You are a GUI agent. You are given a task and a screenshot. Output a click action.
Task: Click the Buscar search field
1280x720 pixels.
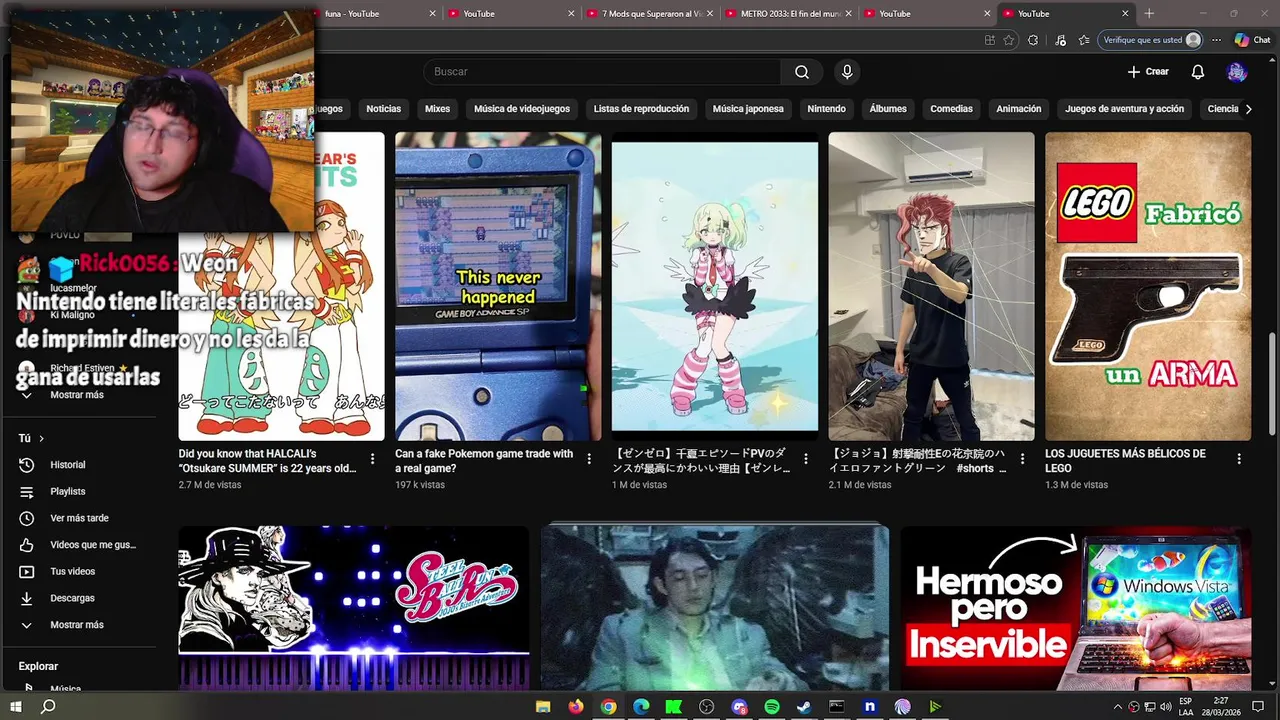tap(602, 72)
